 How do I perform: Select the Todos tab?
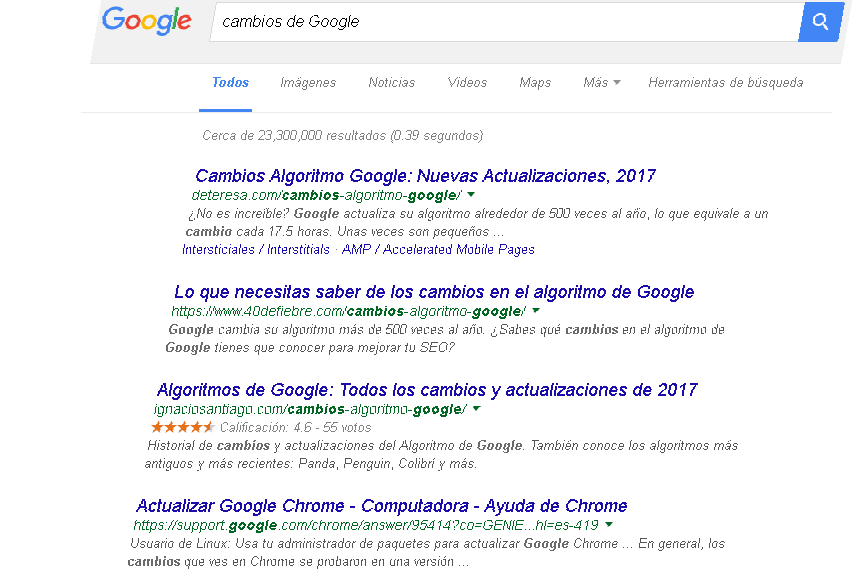coord(230,83)
